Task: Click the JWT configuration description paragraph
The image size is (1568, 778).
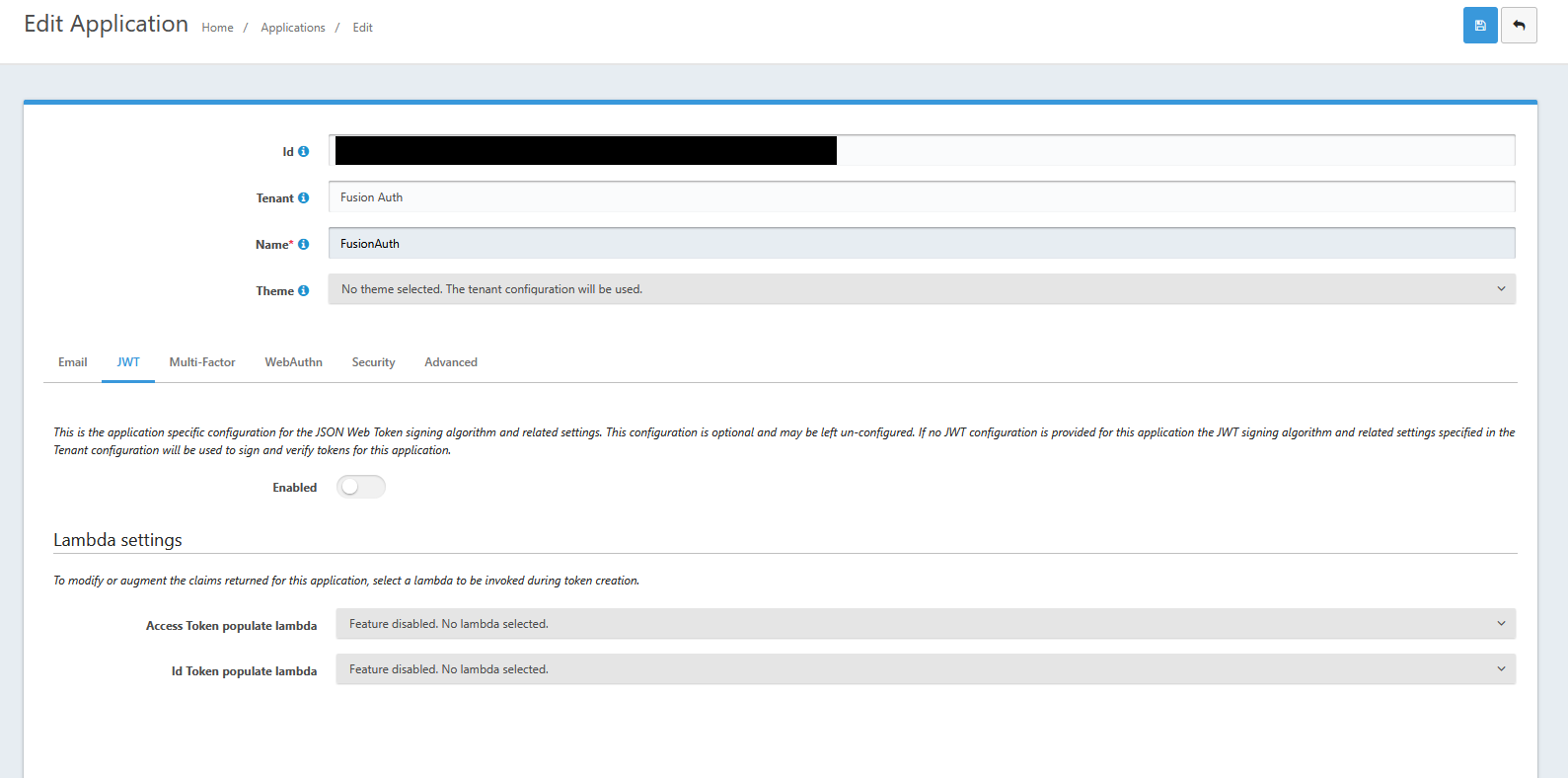Action: pyautogui.click(x=784, y=441)
